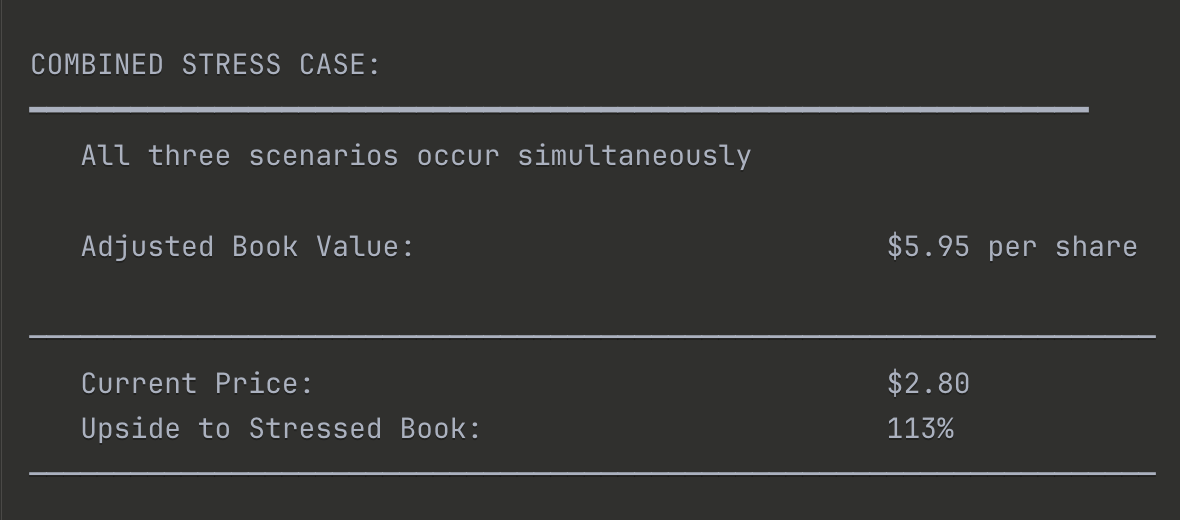The image size is (1180, 520).
Task: Click the word 'scenarios'
Action: point(324,156)
